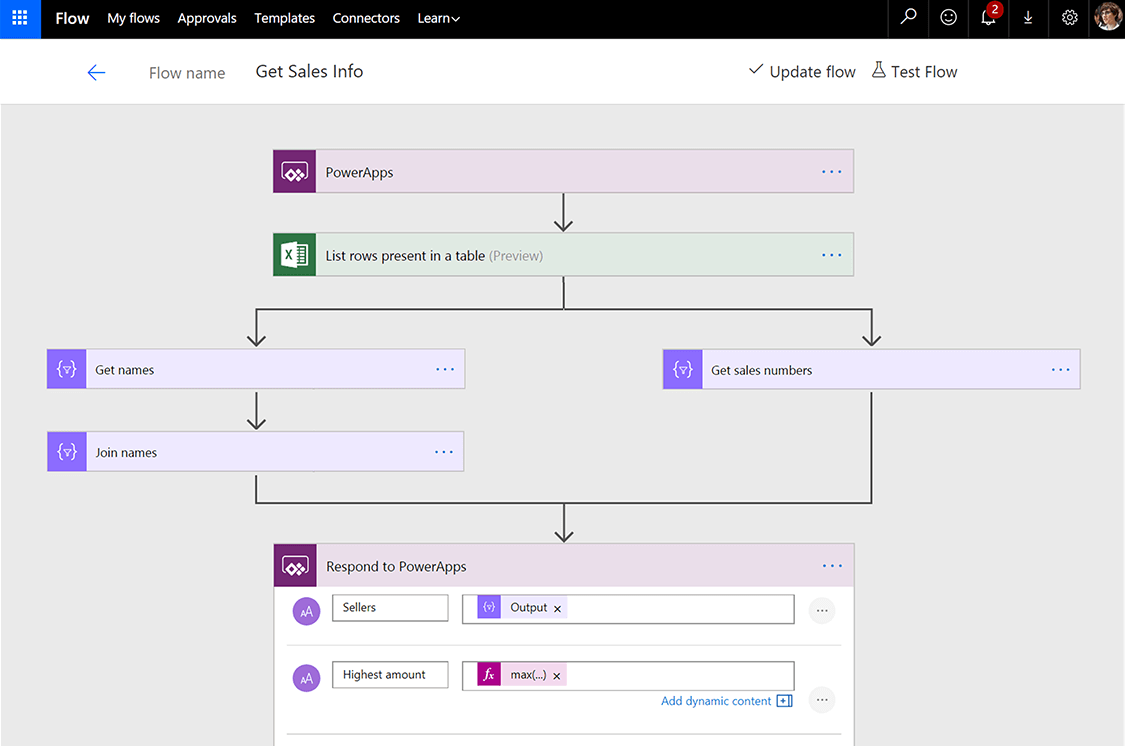The height and width of the screenshot is (746, 1125).
Task: Open the Connectors page
Action: point(366,18)
